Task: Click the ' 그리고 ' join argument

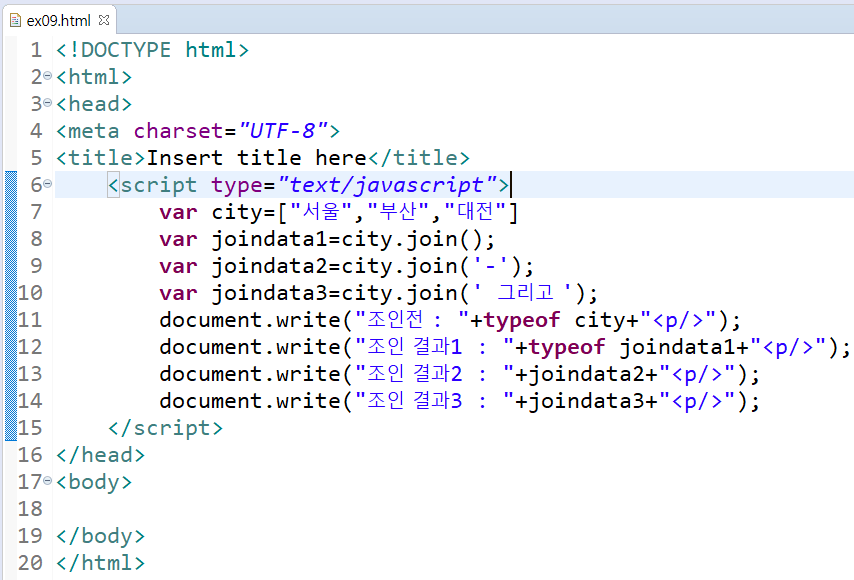Action: (523, 293)
